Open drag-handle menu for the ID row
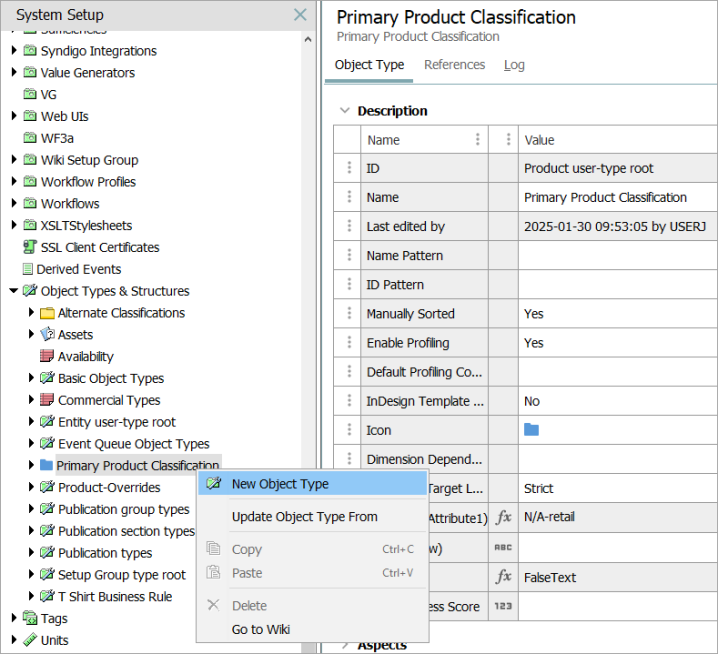The width and height of the screenshot is (718, 654). coord(349,169)
